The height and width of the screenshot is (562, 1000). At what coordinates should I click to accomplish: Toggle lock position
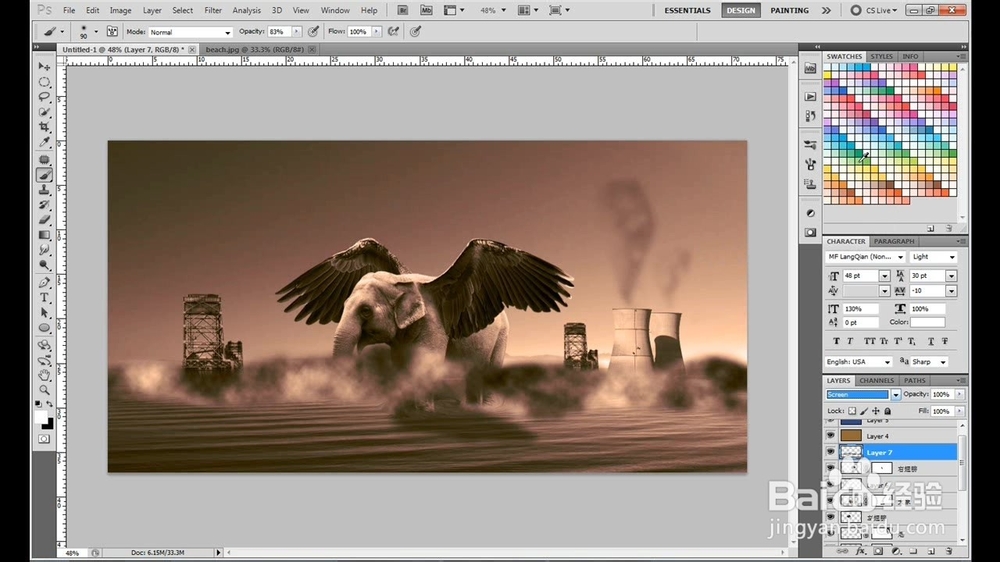(x=876, y=411)
